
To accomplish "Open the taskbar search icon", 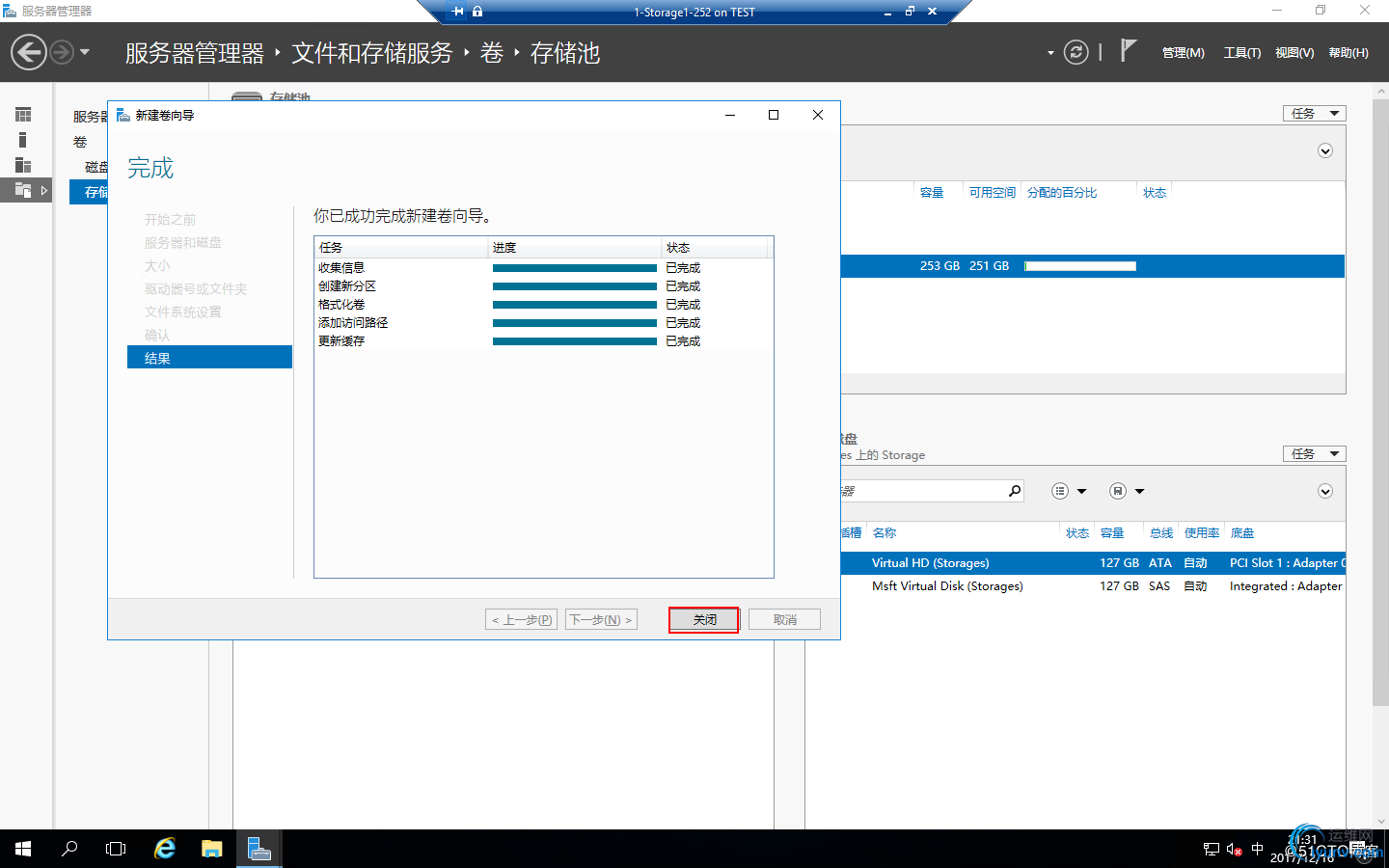I will pos(69,849).
